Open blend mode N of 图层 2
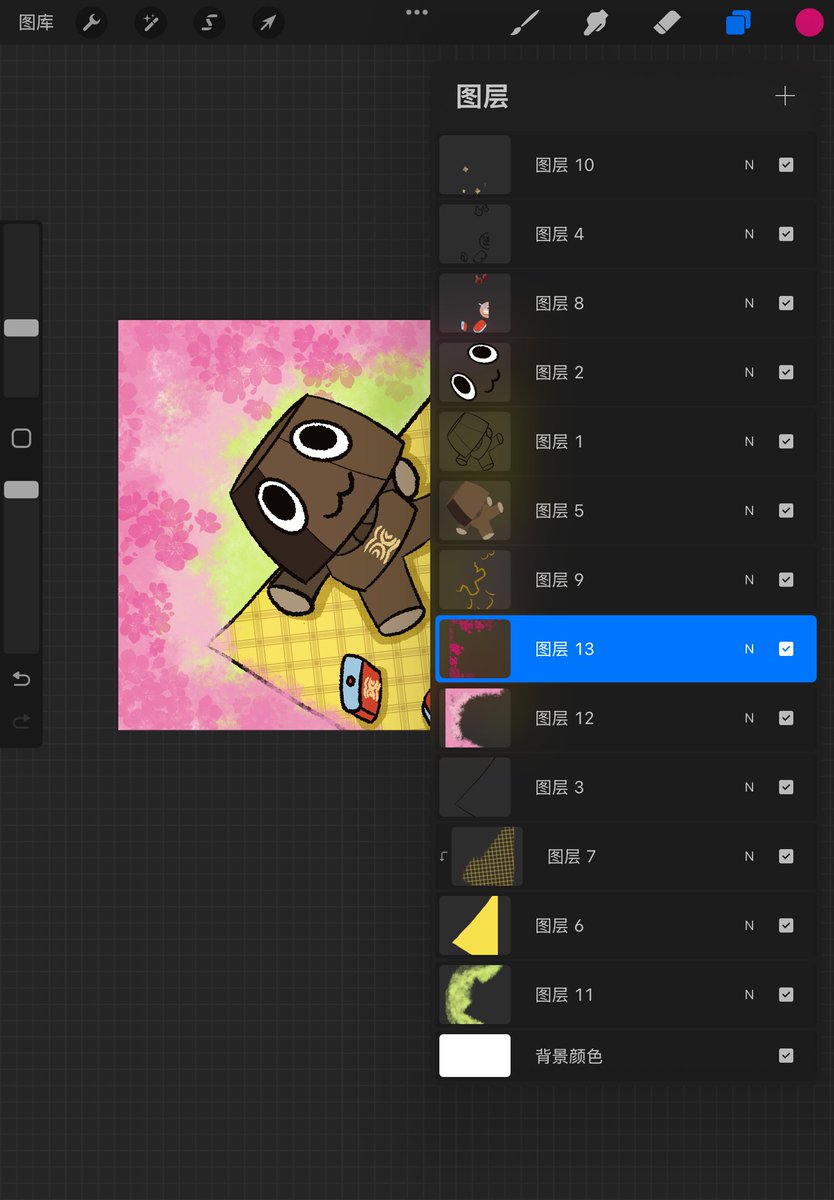Image resolution: width=834 pixels, height=1200 pixels. click(749, 372)
